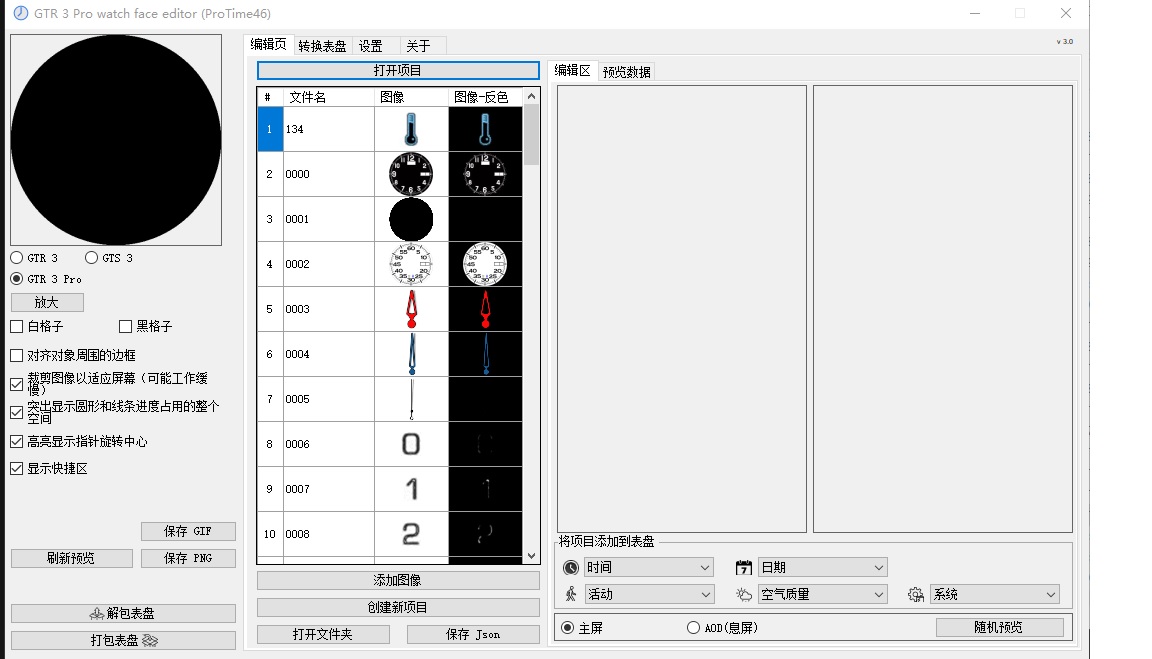This screenshot has height=659, width=1152.
Task: Select the inverted blue hand thumbnail for 0004
Action: pyautogui.click(x=485, y=354)
